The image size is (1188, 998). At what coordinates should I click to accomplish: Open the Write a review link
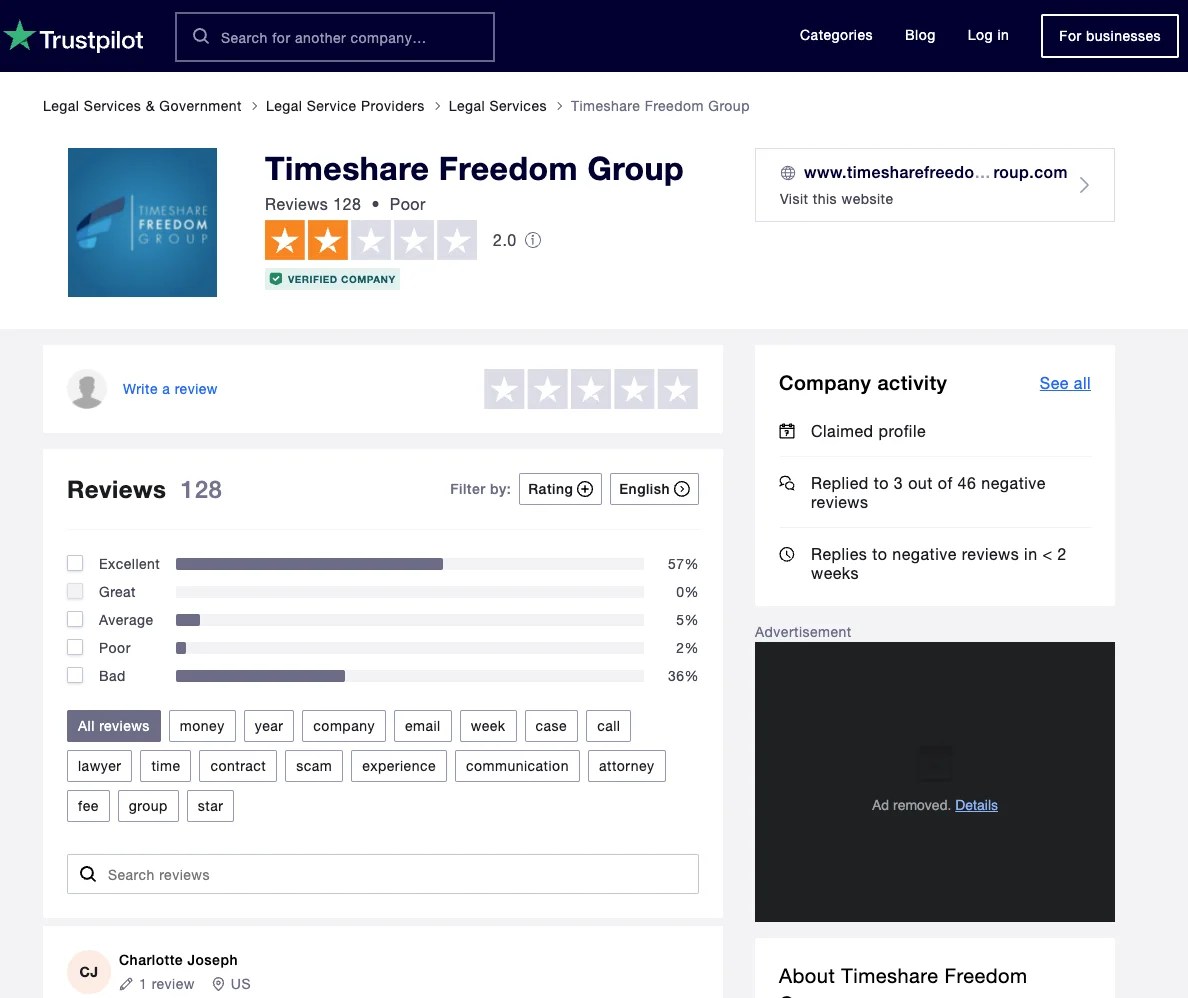[169, 389]
